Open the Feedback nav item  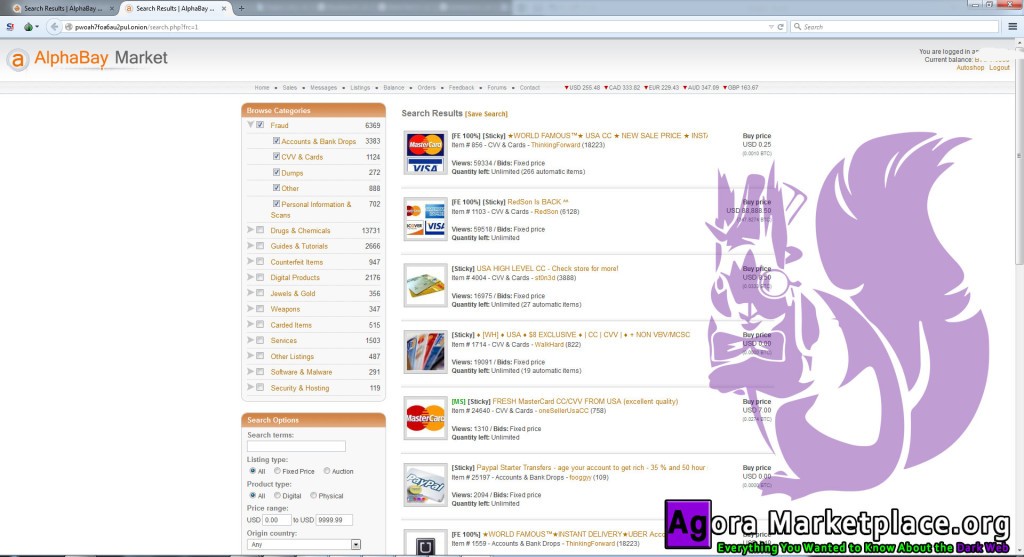pyautogui.click(x=461, y=88)
